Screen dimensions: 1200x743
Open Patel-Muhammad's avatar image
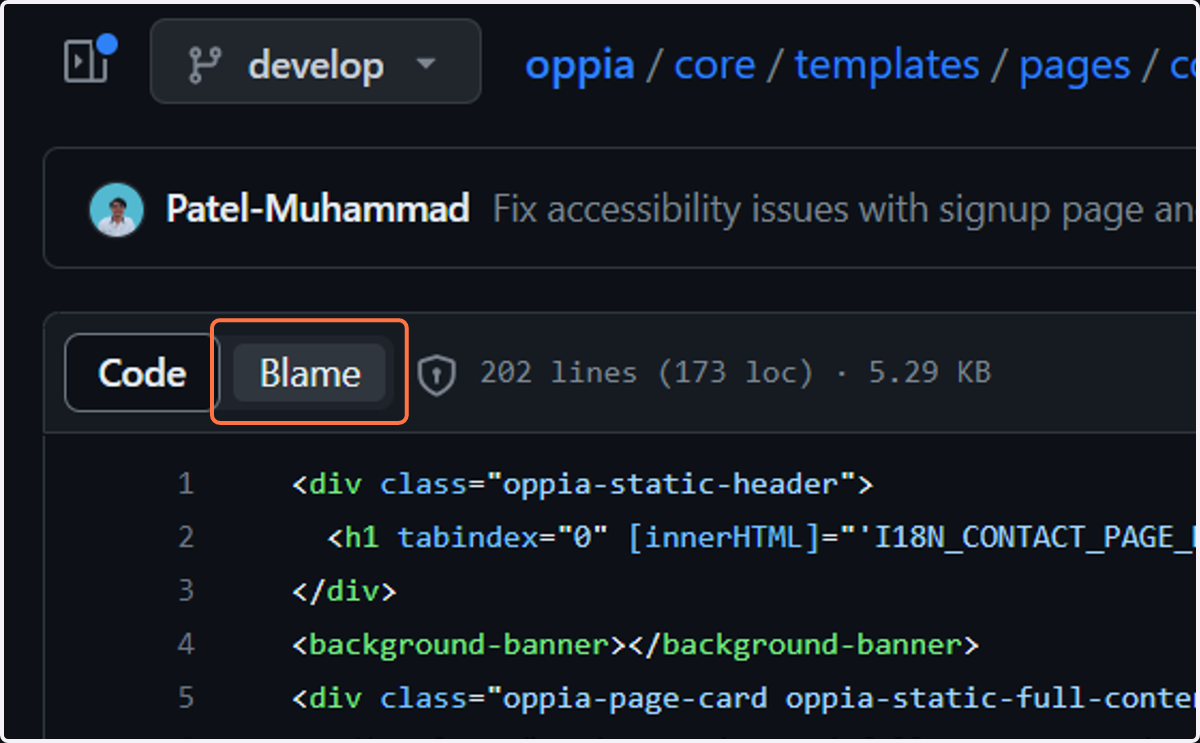[116, 210]
